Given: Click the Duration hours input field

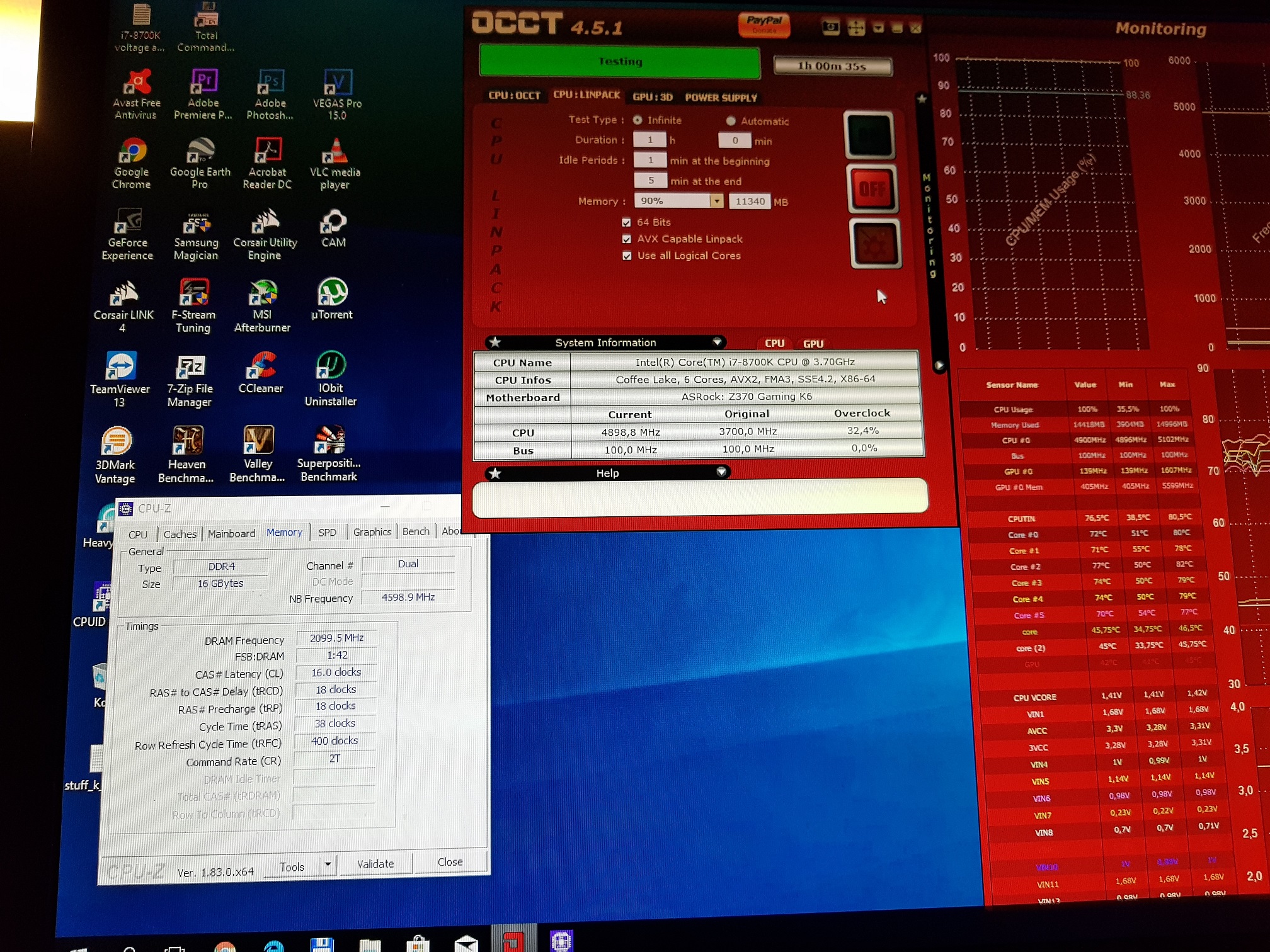Looking at the screenshot, I should (649, 140).
